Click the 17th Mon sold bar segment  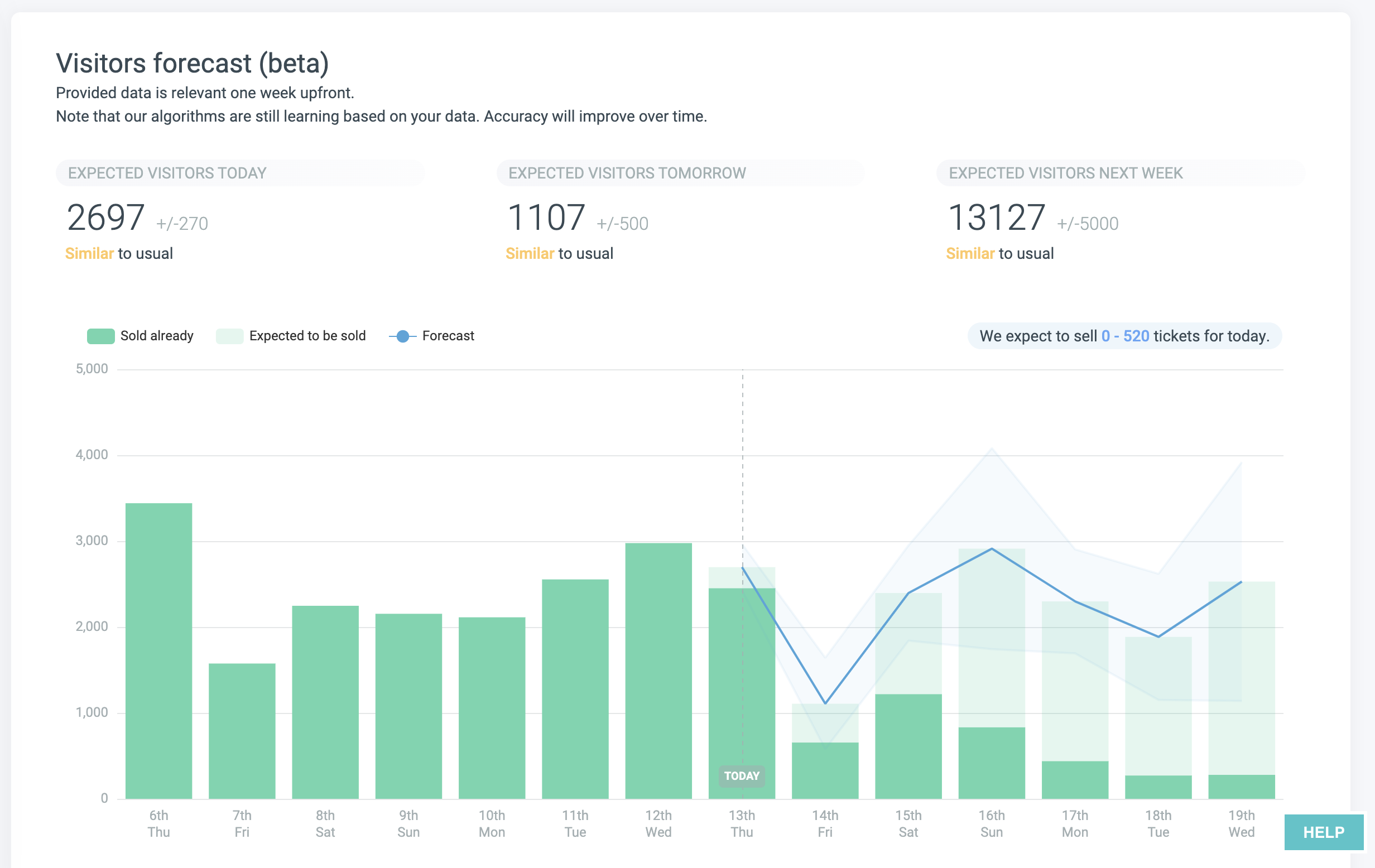[1075, 779]
